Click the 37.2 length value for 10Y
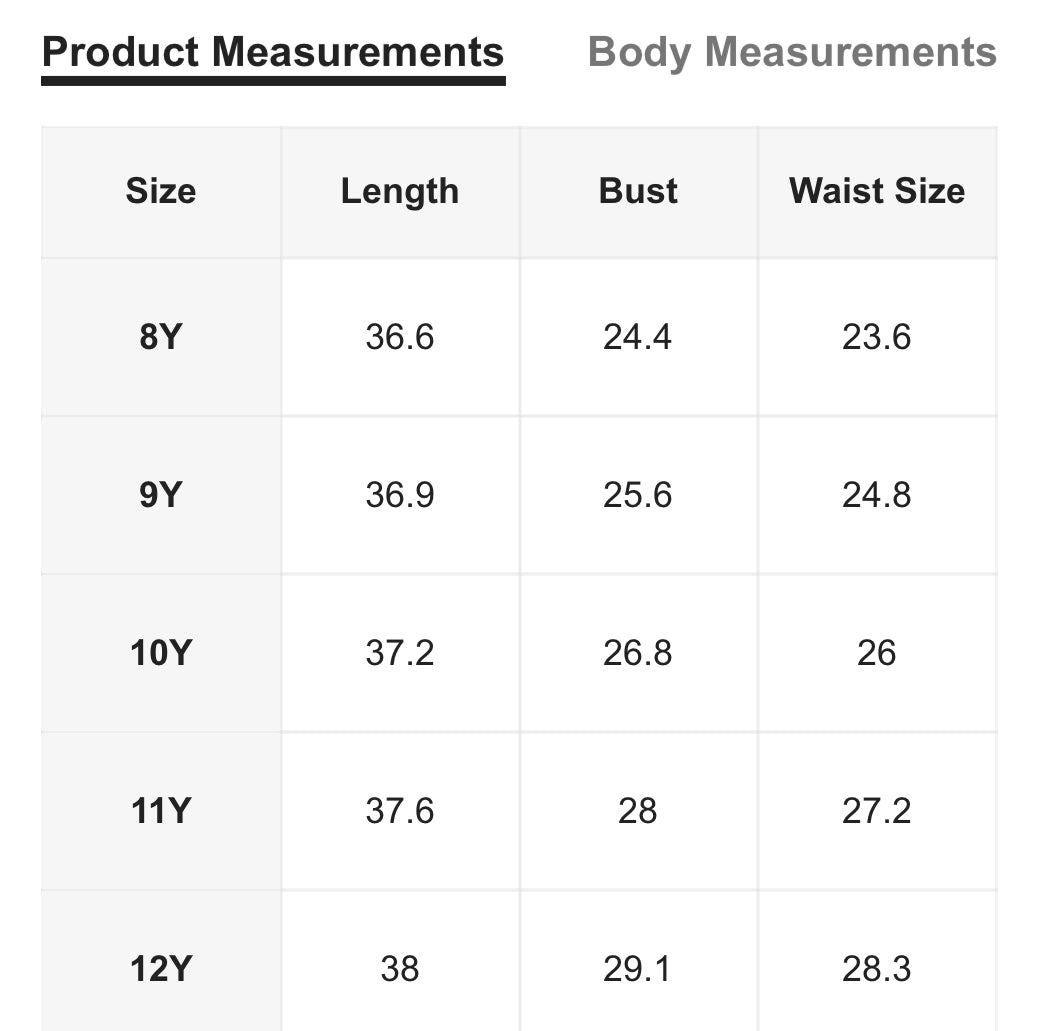Image resolution: width=1055 pixels, height=1031 pixels. click(400, 653)
